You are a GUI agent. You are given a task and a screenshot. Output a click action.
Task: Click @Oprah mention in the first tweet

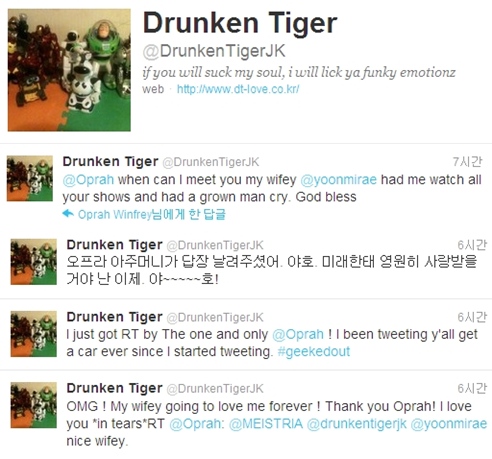tap(88, 180)
